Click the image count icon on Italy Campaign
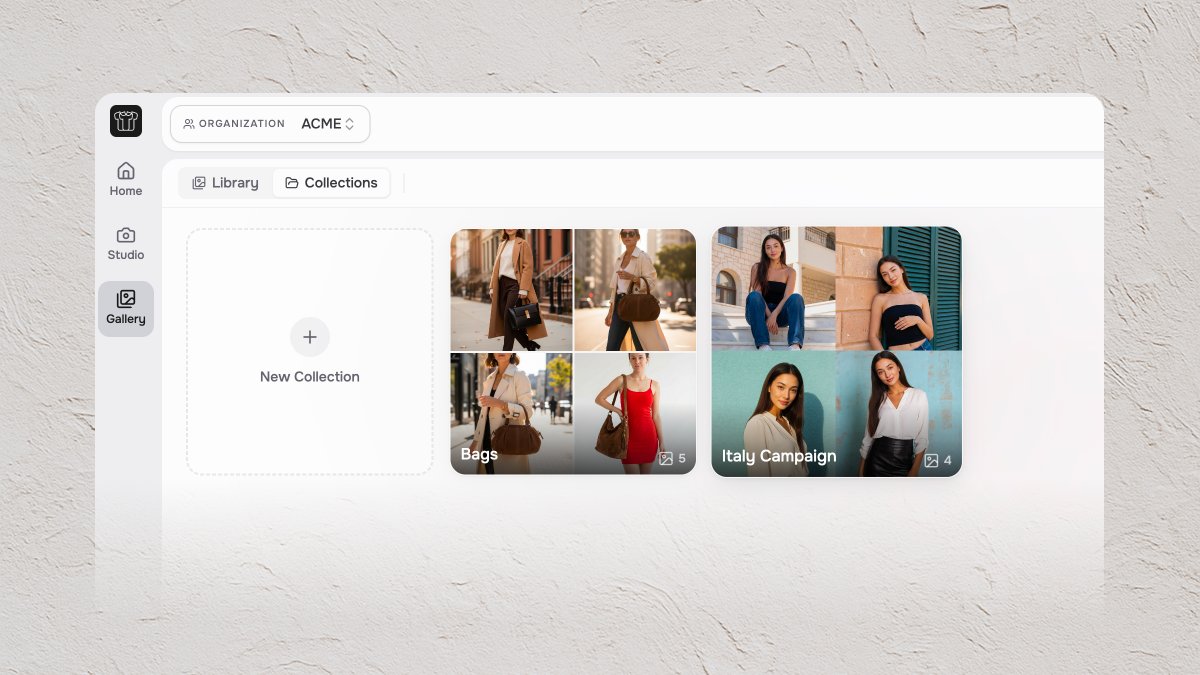Viewport: 1200px width, 675px height. tap(931, 461)
